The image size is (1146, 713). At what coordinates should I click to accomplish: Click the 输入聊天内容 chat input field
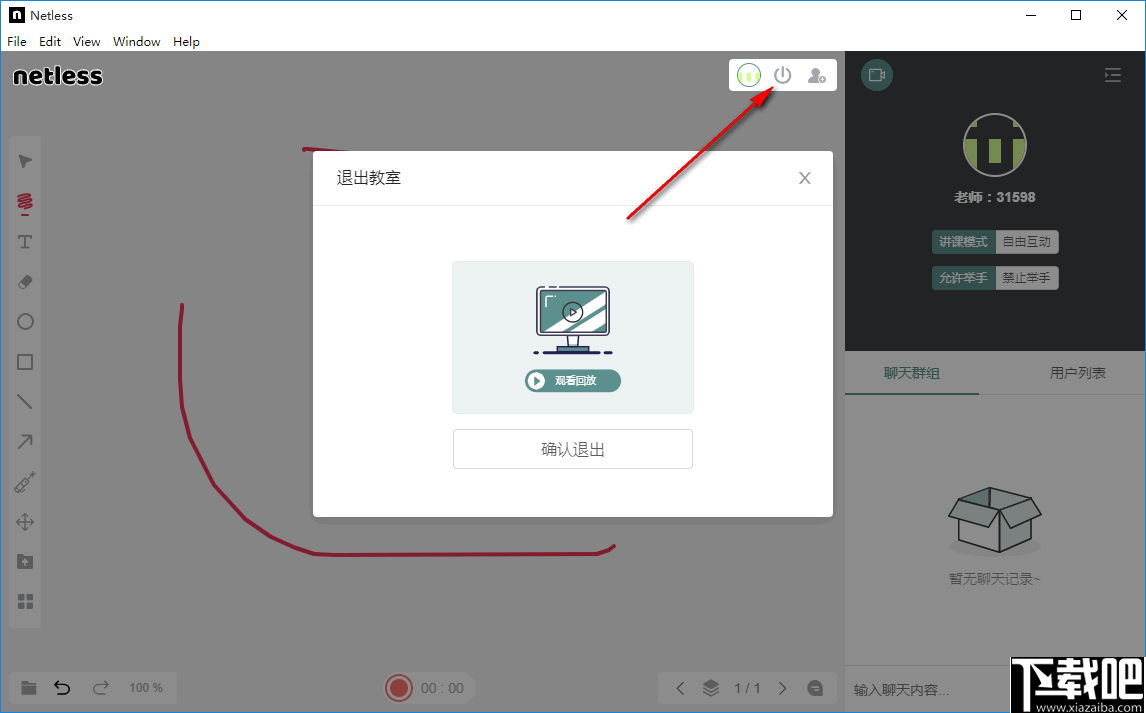coord(928,689)
